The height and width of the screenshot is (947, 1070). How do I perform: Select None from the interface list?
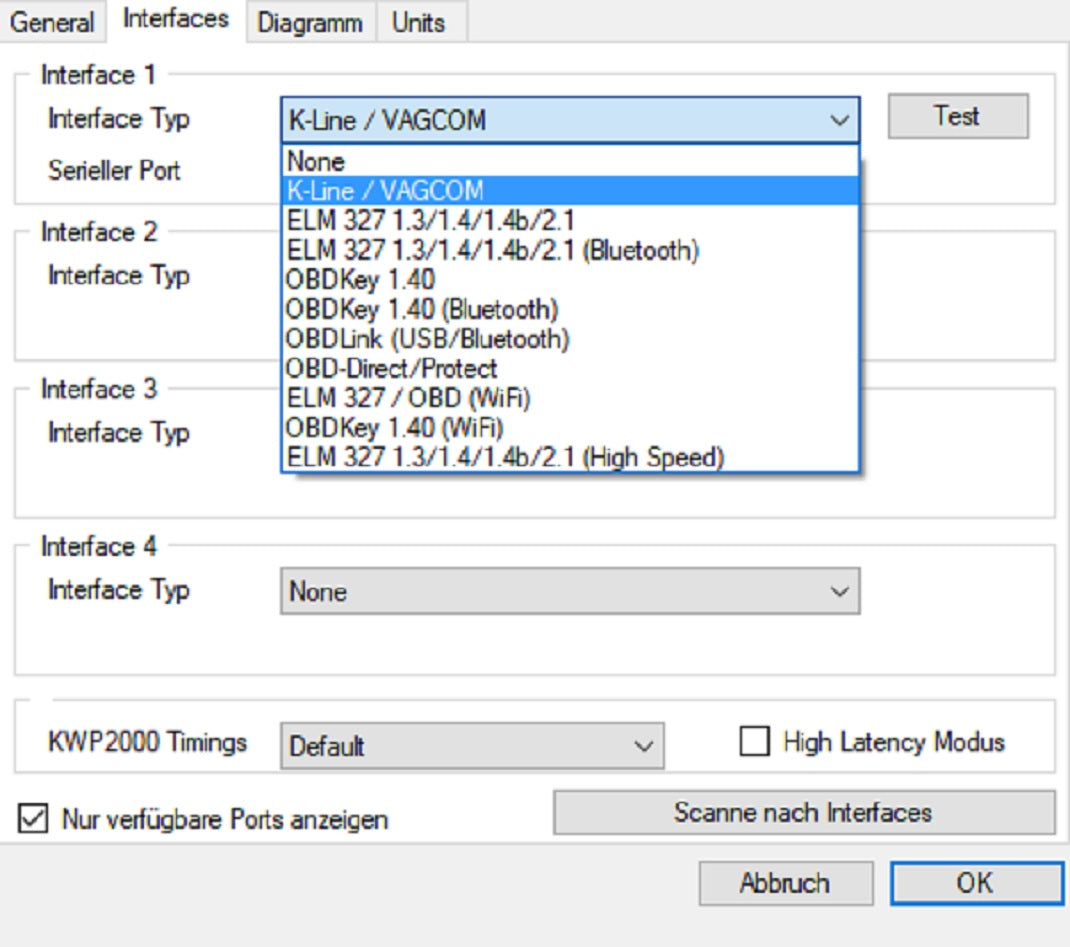point(570,162)
